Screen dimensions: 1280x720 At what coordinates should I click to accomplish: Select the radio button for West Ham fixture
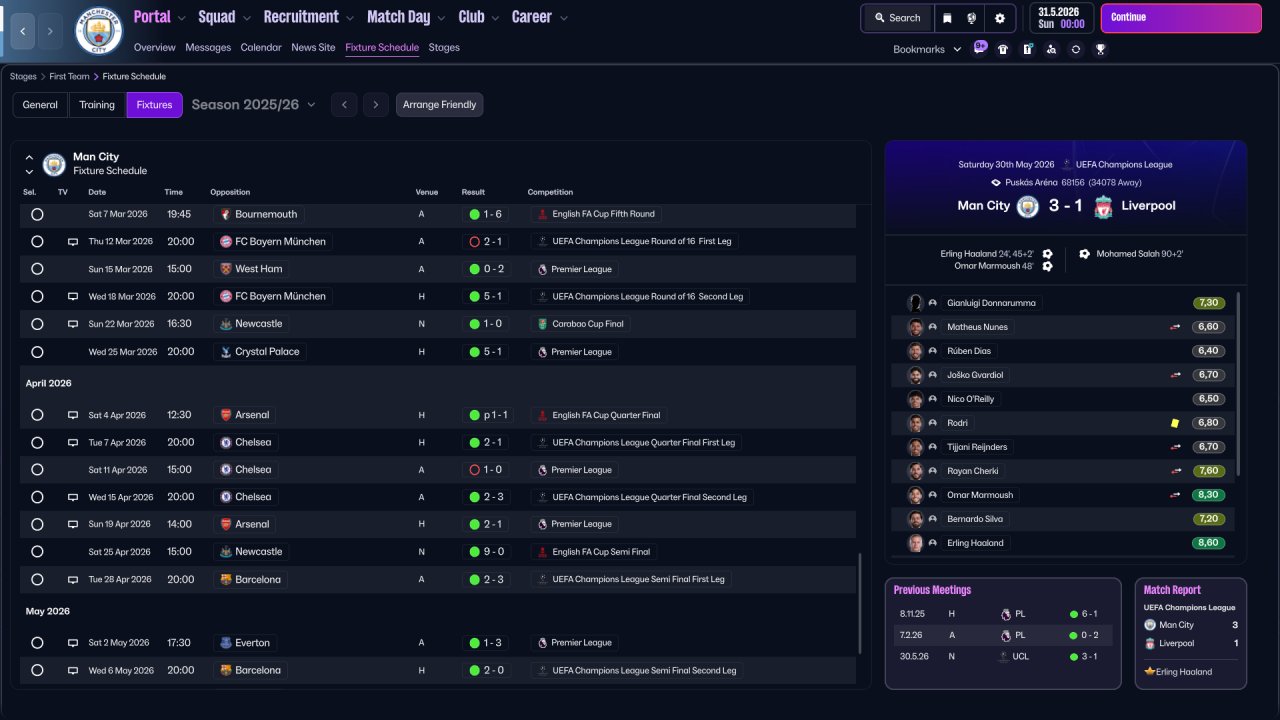pyautogui.click(x=37, y=269)
